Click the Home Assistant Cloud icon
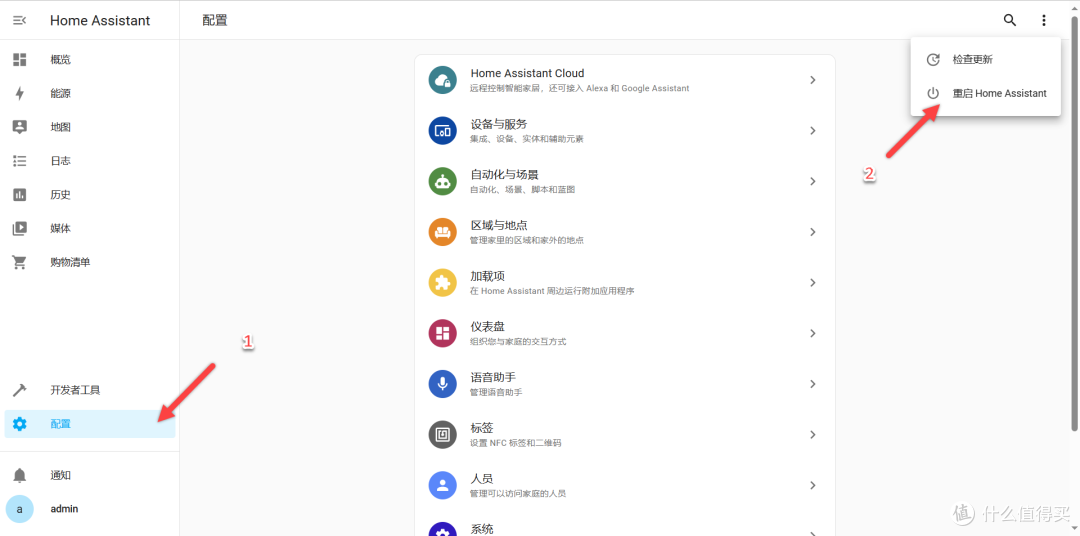Viewport: 1080px width, 536px height. coord(443,80)
